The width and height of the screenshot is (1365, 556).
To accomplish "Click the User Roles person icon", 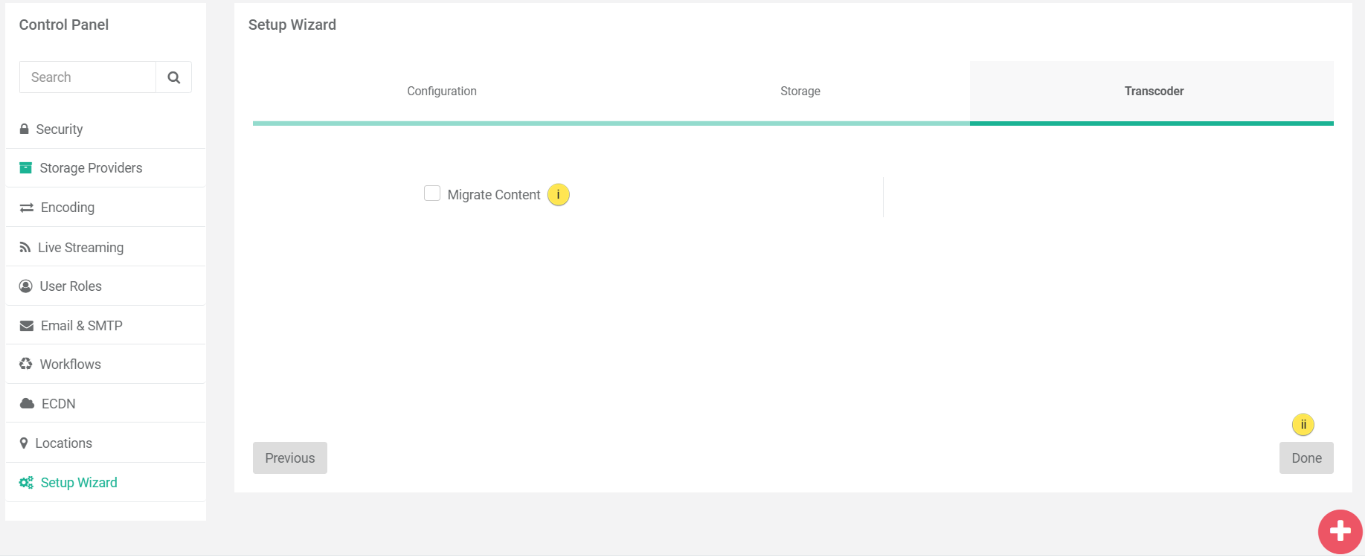I will (26, 286).
